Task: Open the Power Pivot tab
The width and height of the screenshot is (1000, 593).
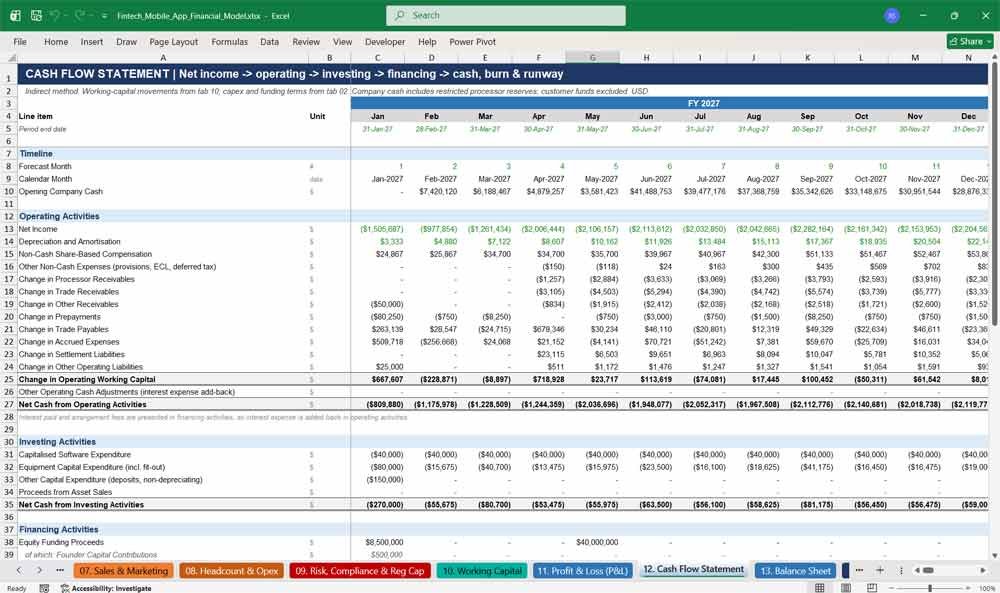Action: click(x=473, y=41)
